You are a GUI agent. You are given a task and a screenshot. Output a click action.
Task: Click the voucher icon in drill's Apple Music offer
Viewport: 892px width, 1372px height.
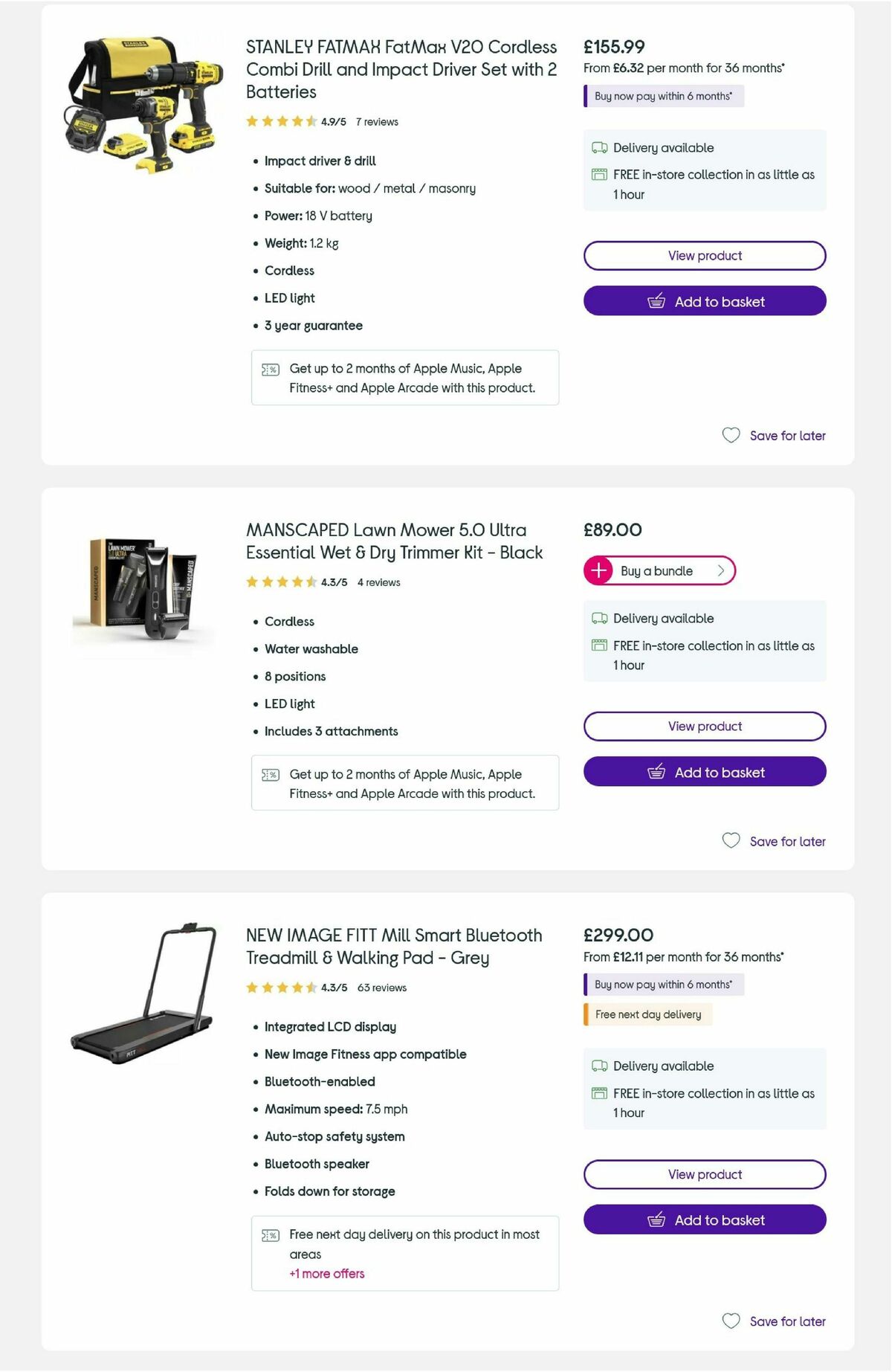click(271, 369)
